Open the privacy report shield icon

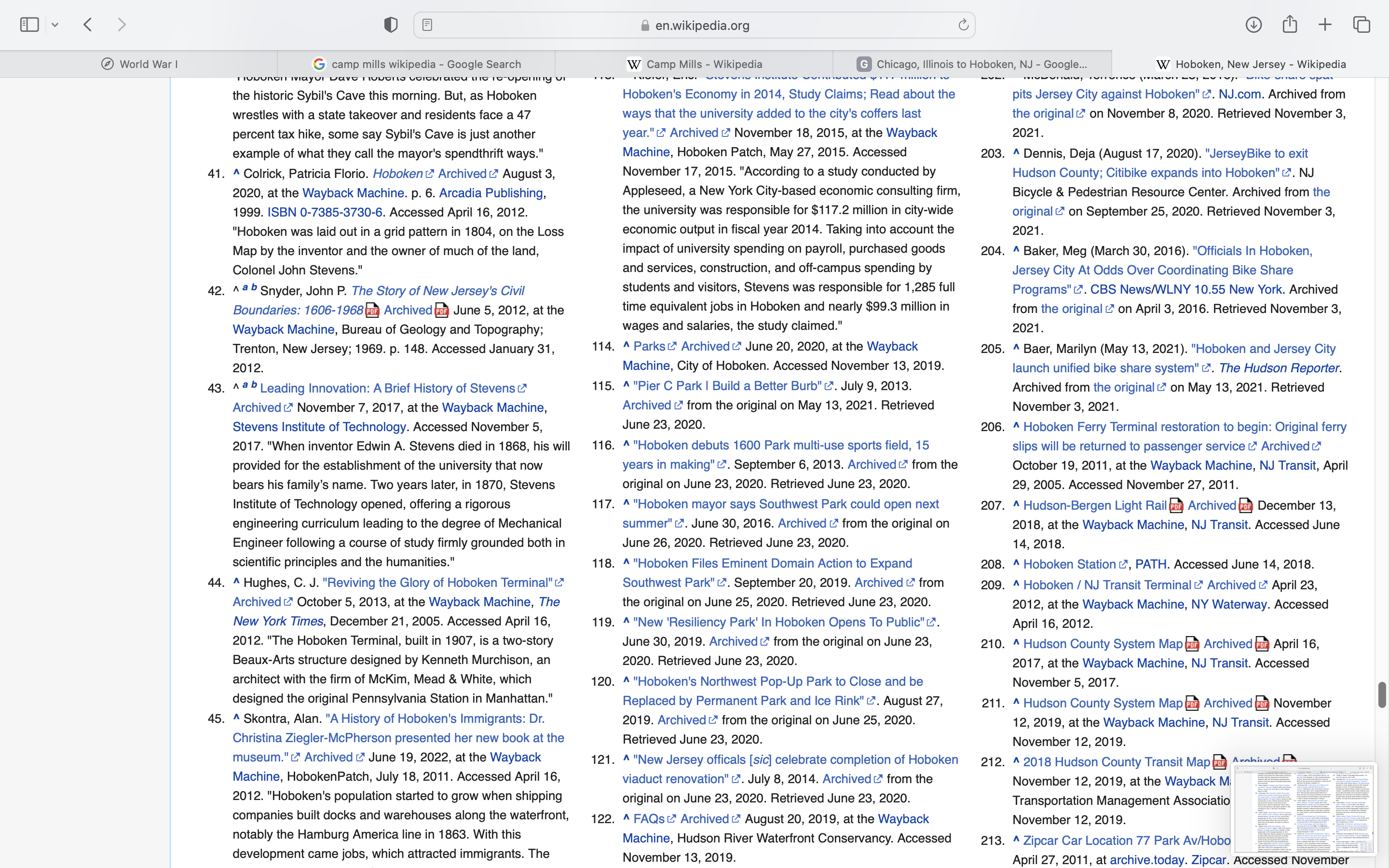click(x=391, y=25)
